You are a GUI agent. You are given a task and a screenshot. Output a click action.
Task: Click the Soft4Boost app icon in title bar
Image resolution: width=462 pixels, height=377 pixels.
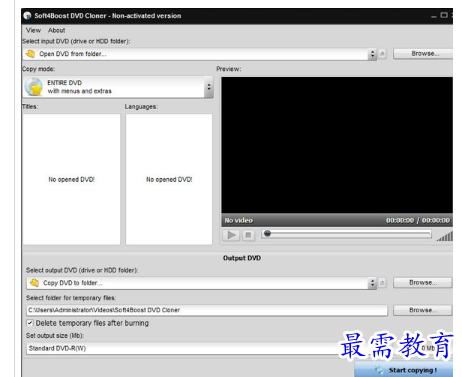click(x=27, y=16)
